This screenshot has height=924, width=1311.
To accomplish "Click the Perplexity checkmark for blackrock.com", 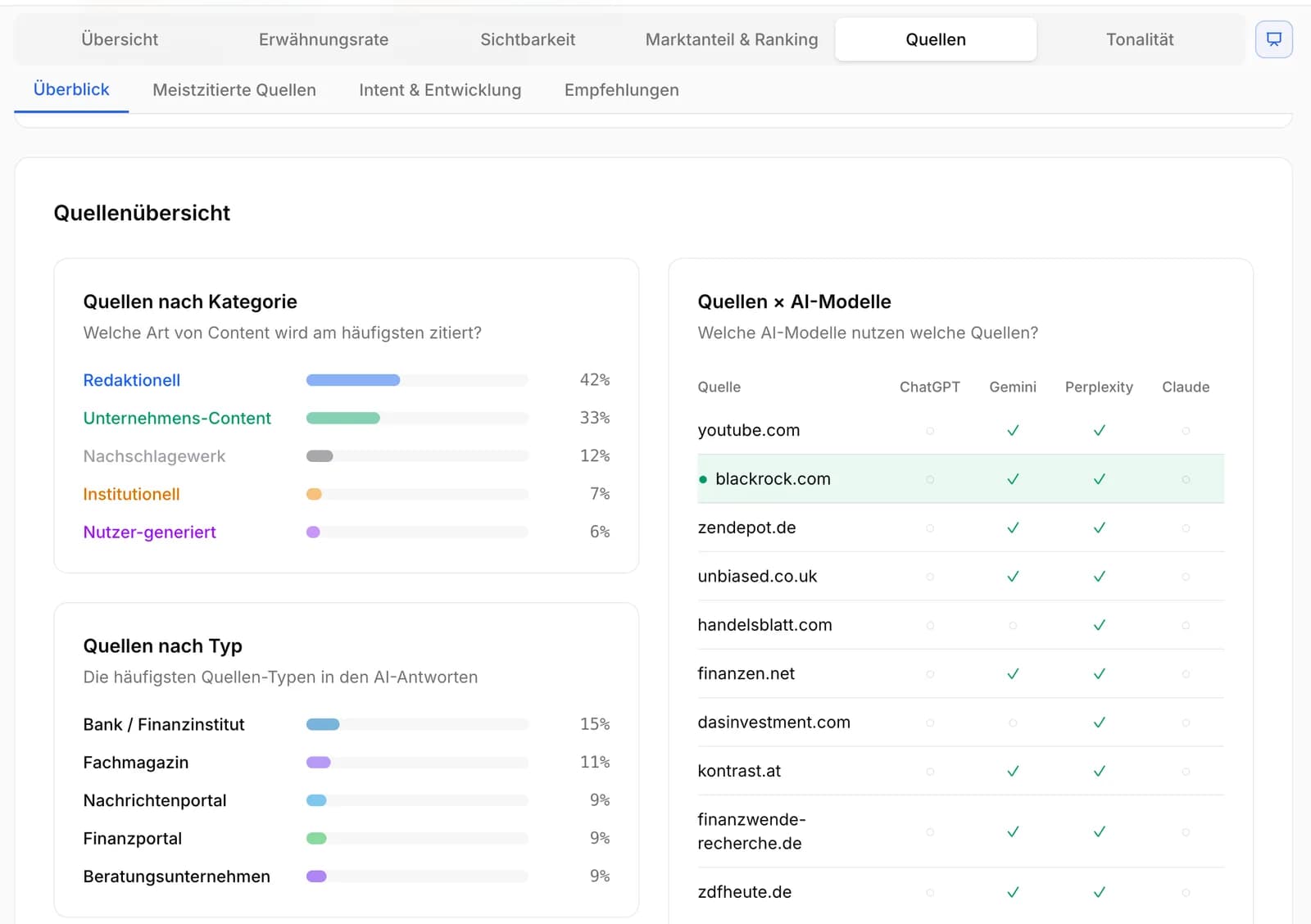I will click(1100, 479).
